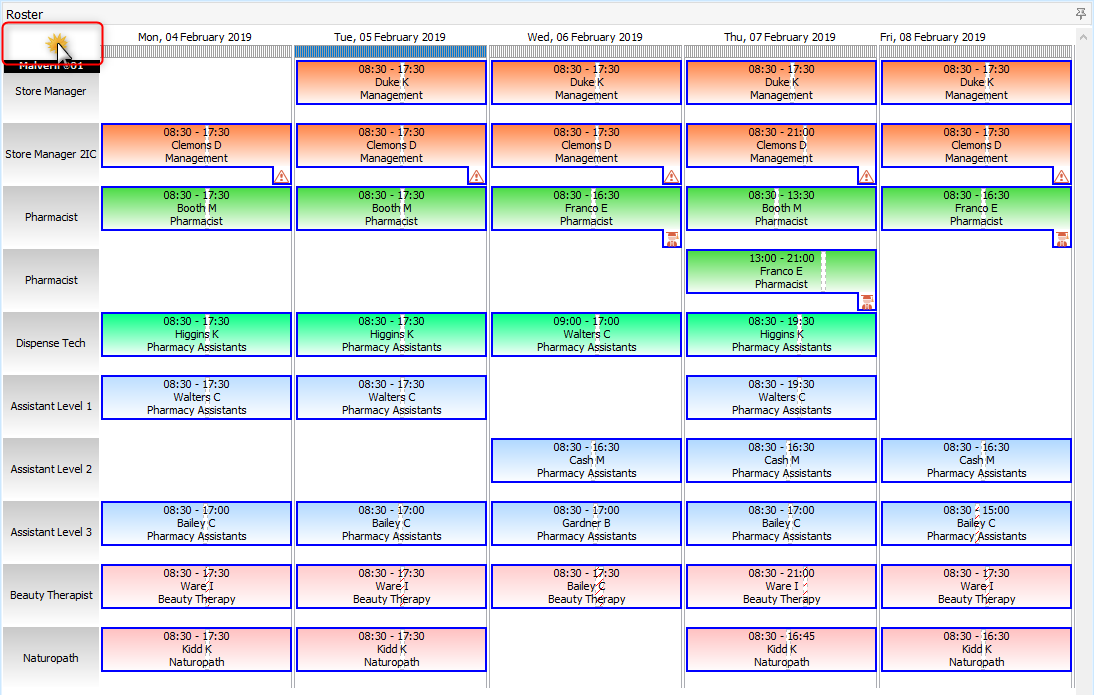Viewport: 1094px width, 695px height.
Task: Click the warning triangle on Tuesday's Clemons D shift
Action: [x=477, y=177]
